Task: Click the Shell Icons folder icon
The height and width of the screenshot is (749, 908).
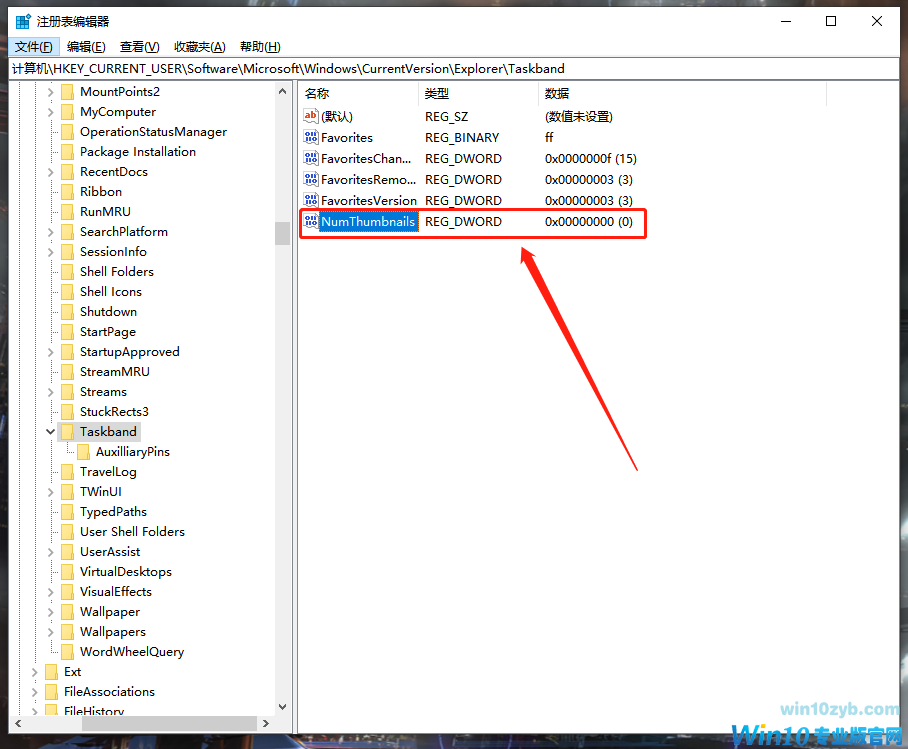Action: 68,292
